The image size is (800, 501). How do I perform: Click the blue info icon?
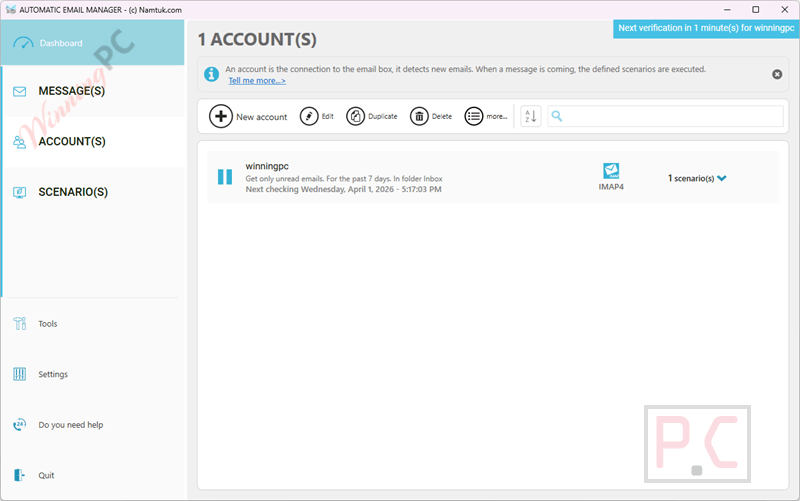(211, 74)
